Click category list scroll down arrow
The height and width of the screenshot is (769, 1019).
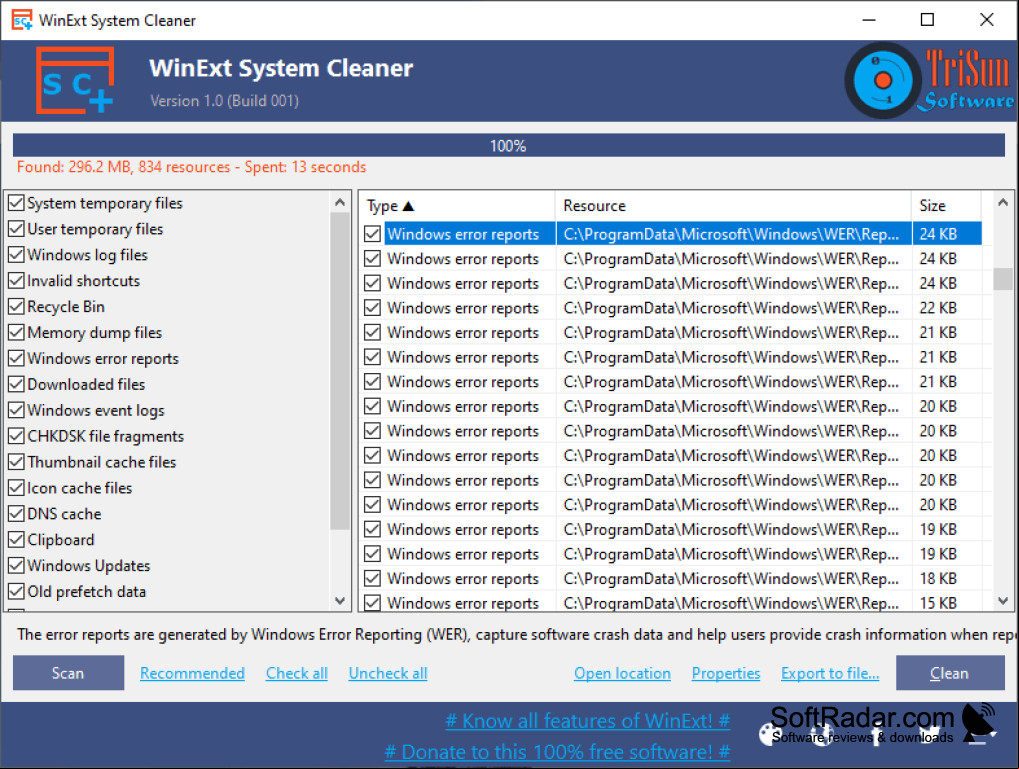click(340, 601)
